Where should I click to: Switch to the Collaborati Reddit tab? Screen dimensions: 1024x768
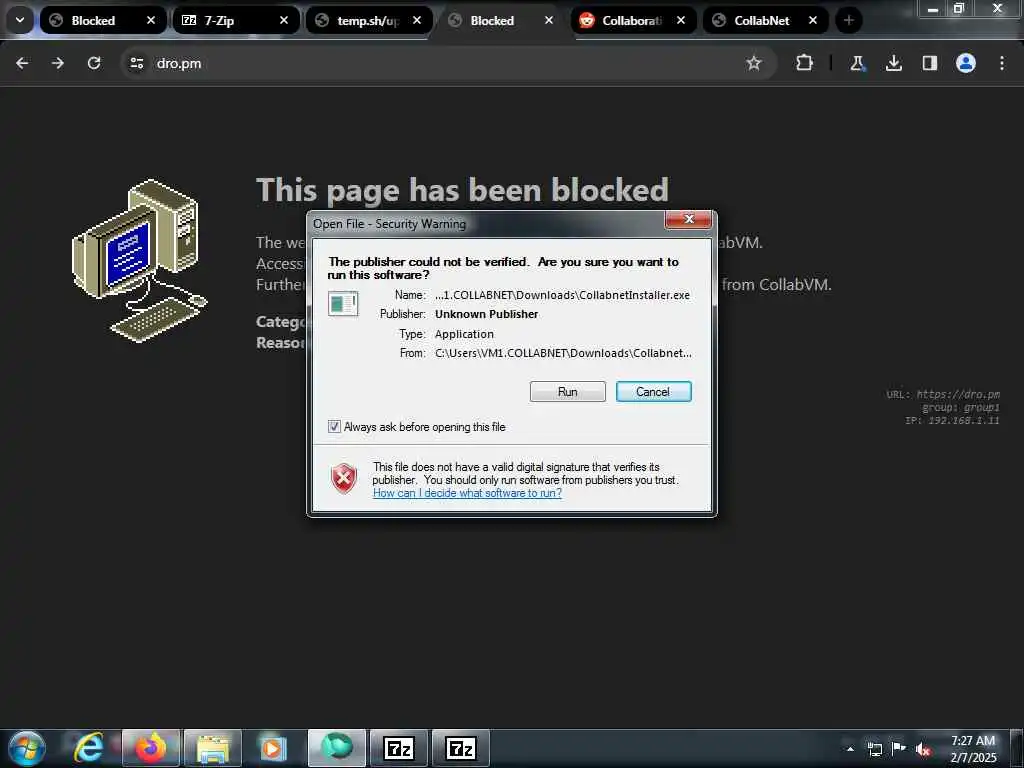point(631,21)
